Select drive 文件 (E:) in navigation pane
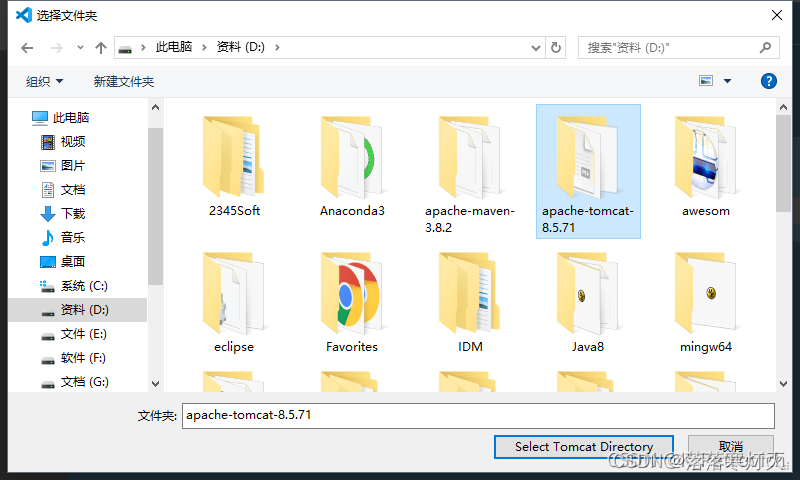 coord(74,334)
